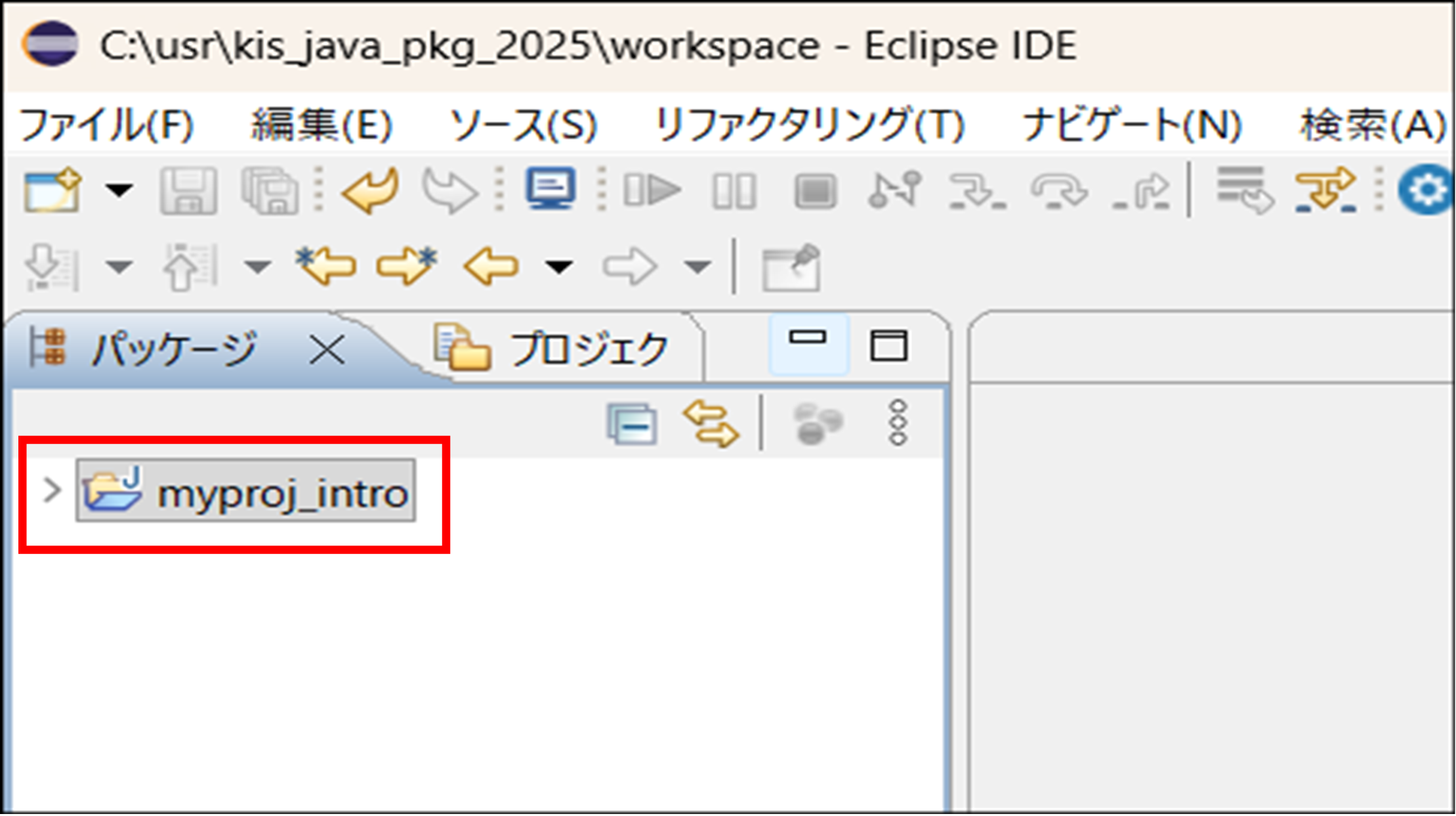1456x816 pixels.
Task: Select the myproj_intro project
Action: [x=281, y=494]
